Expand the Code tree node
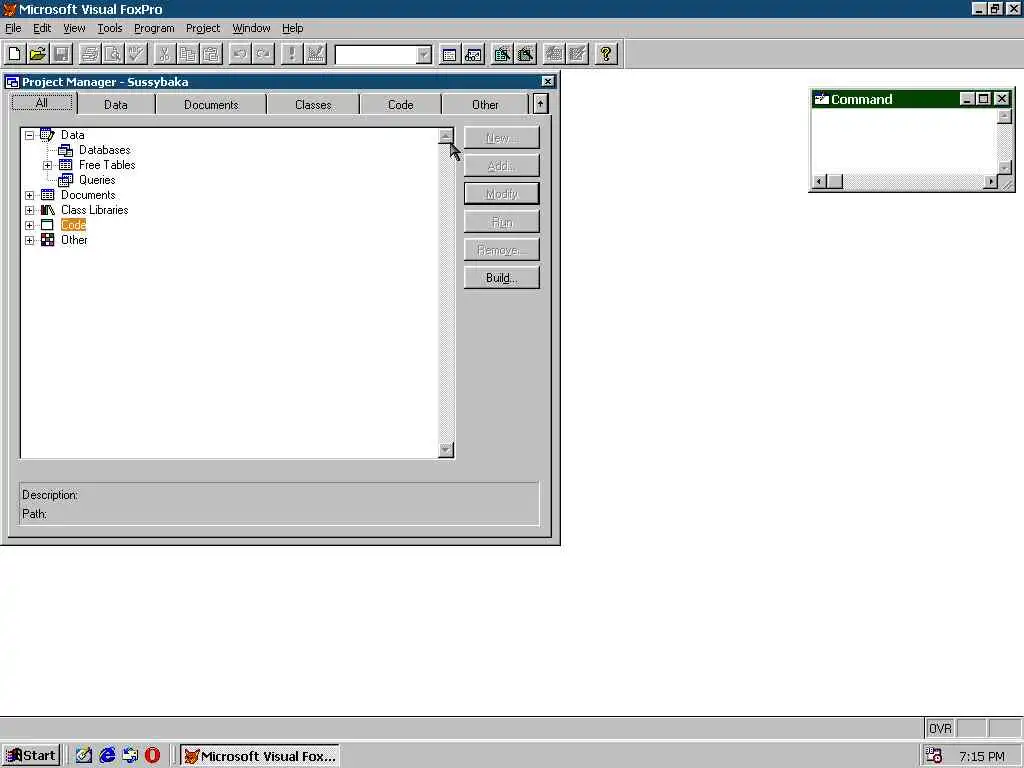Screen dimensions: 1024x768 [x=29, y=225]
